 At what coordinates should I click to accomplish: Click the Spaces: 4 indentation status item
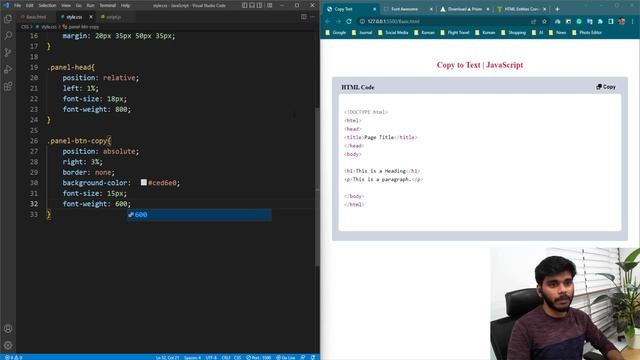click(x=192, y=357)
